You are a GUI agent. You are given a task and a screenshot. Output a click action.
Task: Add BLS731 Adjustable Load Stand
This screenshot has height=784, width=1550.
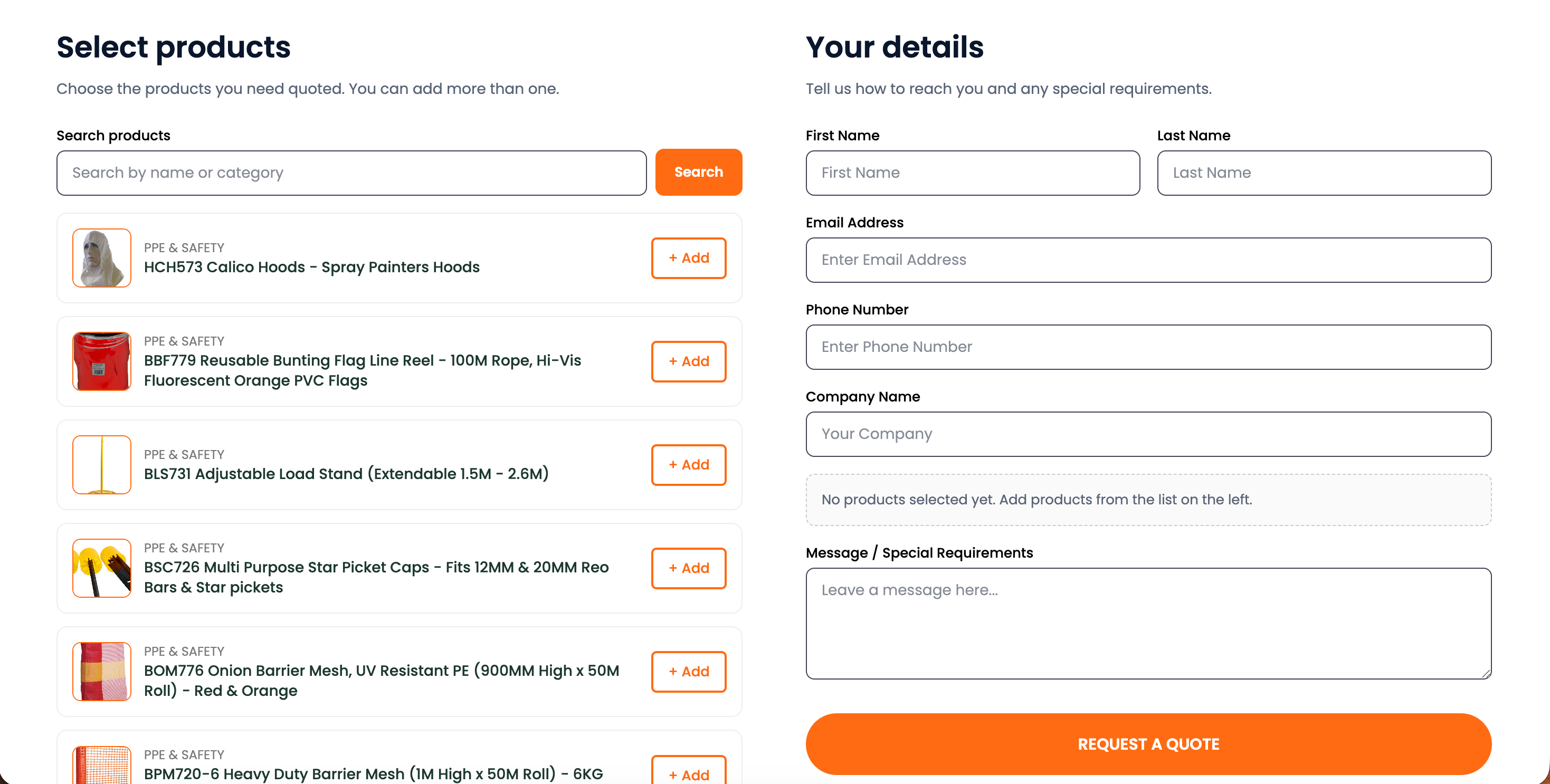tap(688, 465)
